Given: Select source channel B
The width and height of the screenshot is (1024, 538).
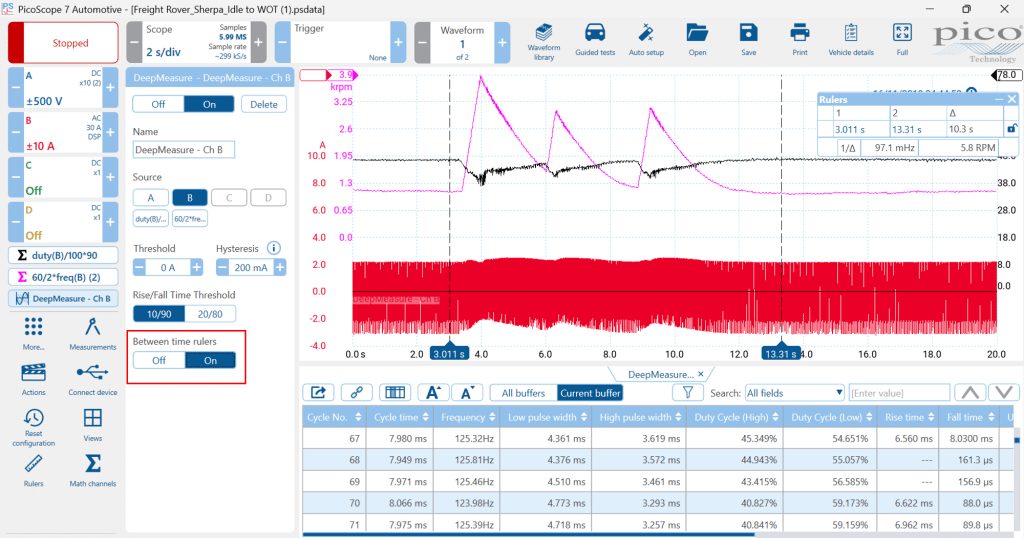Looking at the screenshot, I should click(x=190, y=198).
